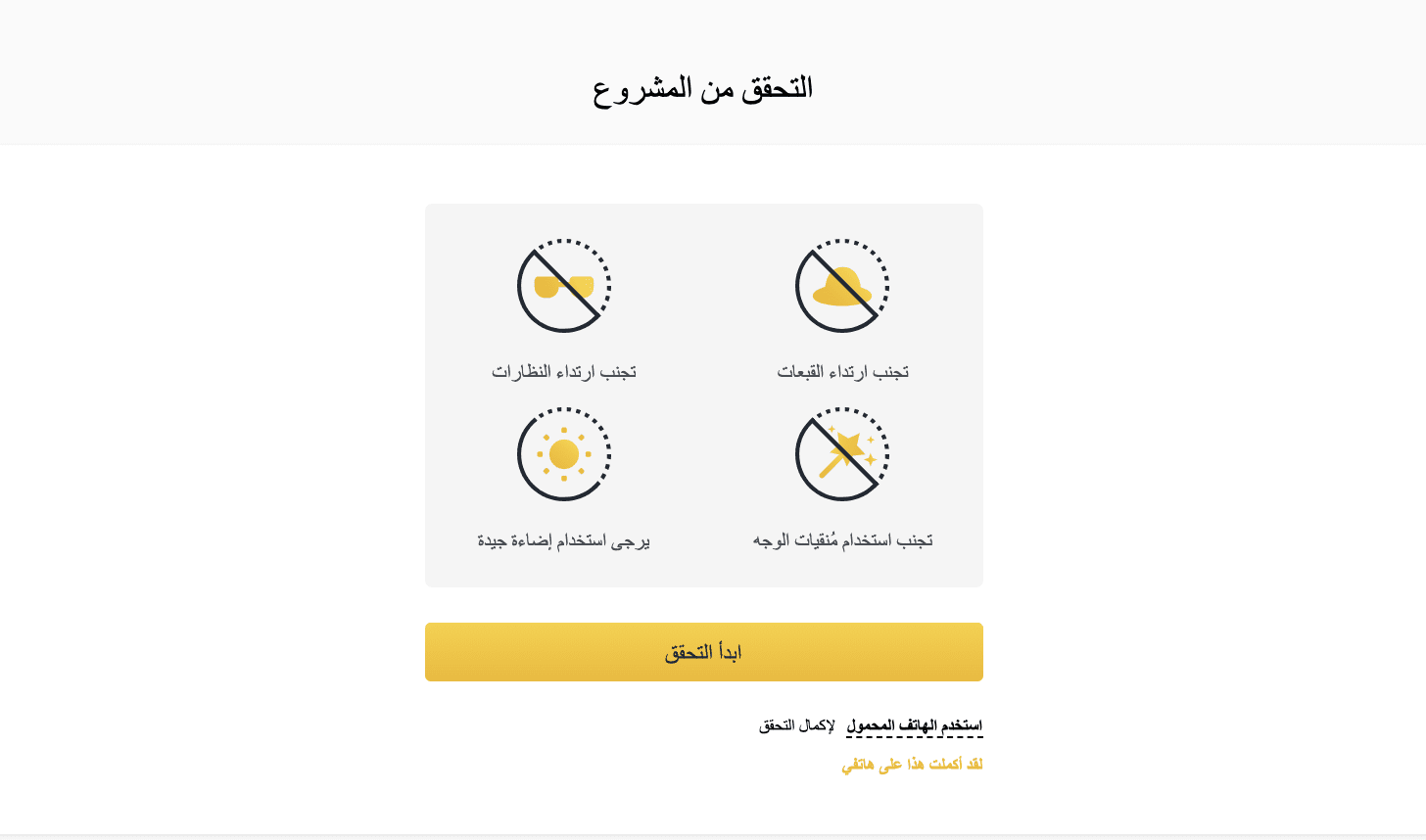Click the لإكمال التحقق text
This screenshot has width=1426, height=840.
pos(797,725)
